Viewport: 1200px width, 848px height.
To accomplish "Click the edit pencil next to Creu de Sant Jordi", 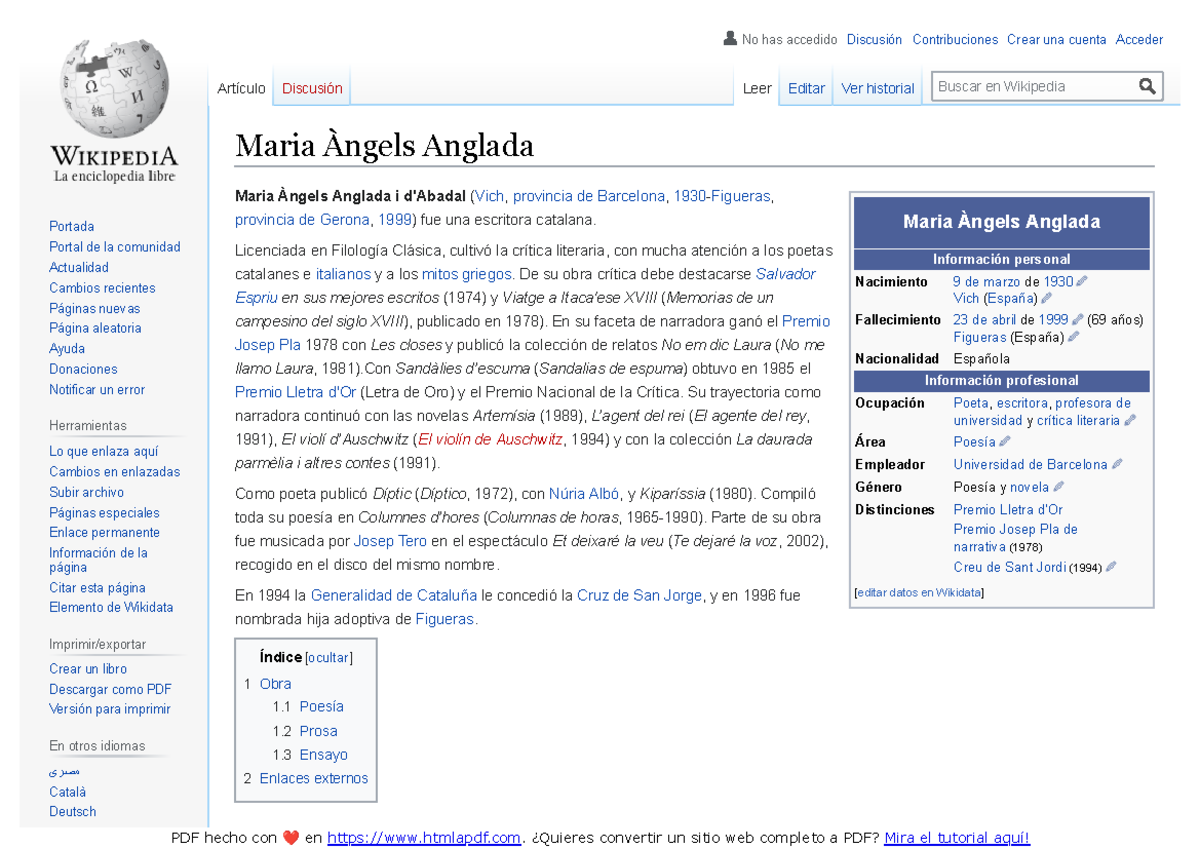I will coord(1111,567).
